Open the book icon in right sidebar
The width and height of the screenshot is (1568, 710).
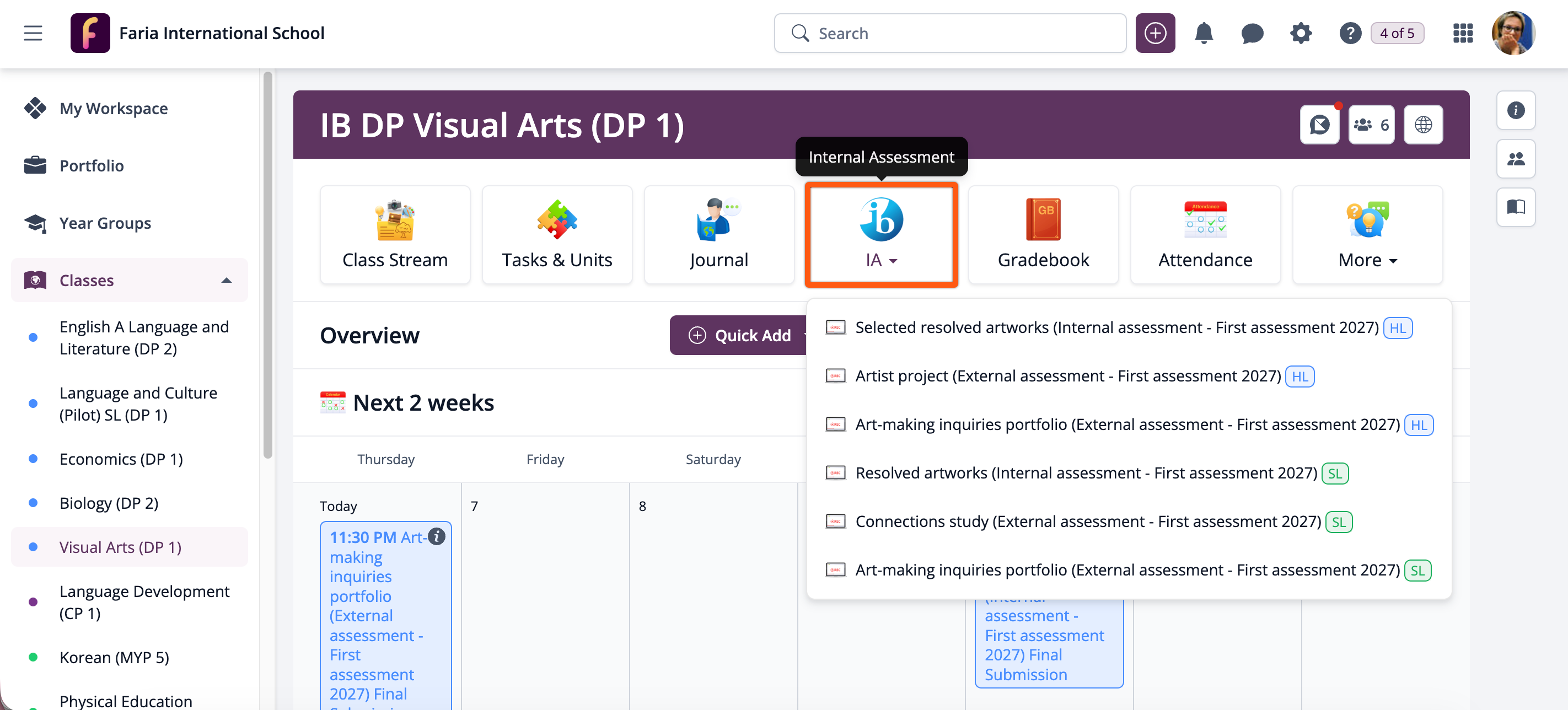click(x=1516, y=207)
